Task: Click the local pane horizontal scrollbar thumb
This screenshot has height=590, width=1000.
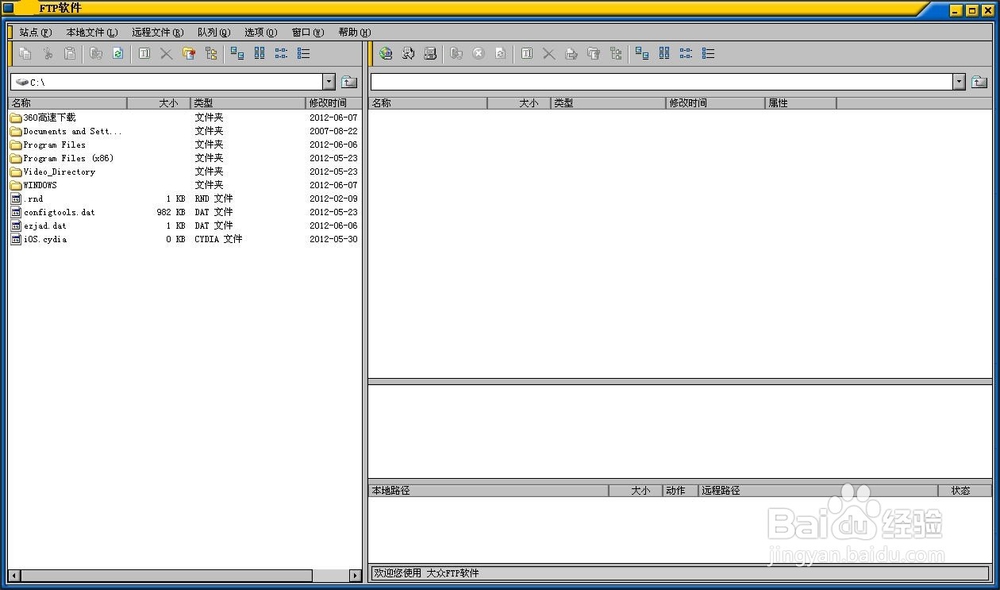Action: [x=166, y=575]
